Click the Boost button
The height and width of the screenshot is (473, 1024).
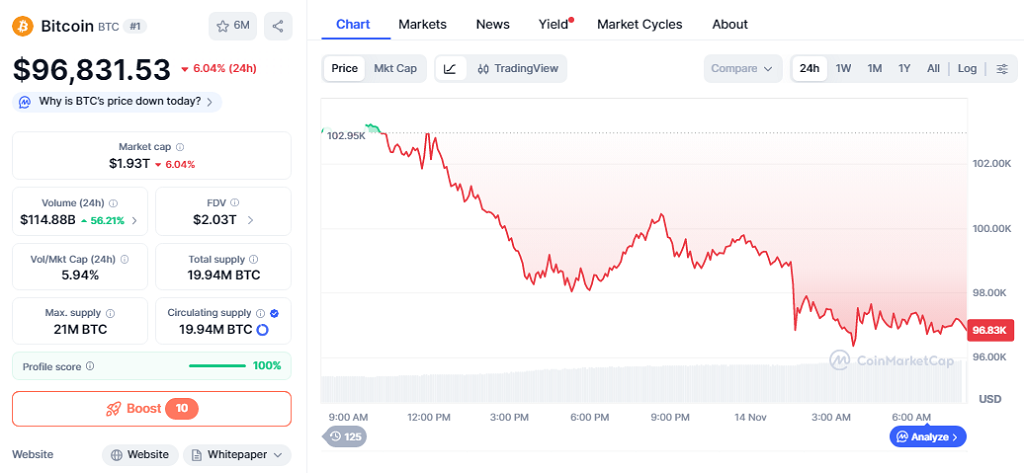click(151, 409)
